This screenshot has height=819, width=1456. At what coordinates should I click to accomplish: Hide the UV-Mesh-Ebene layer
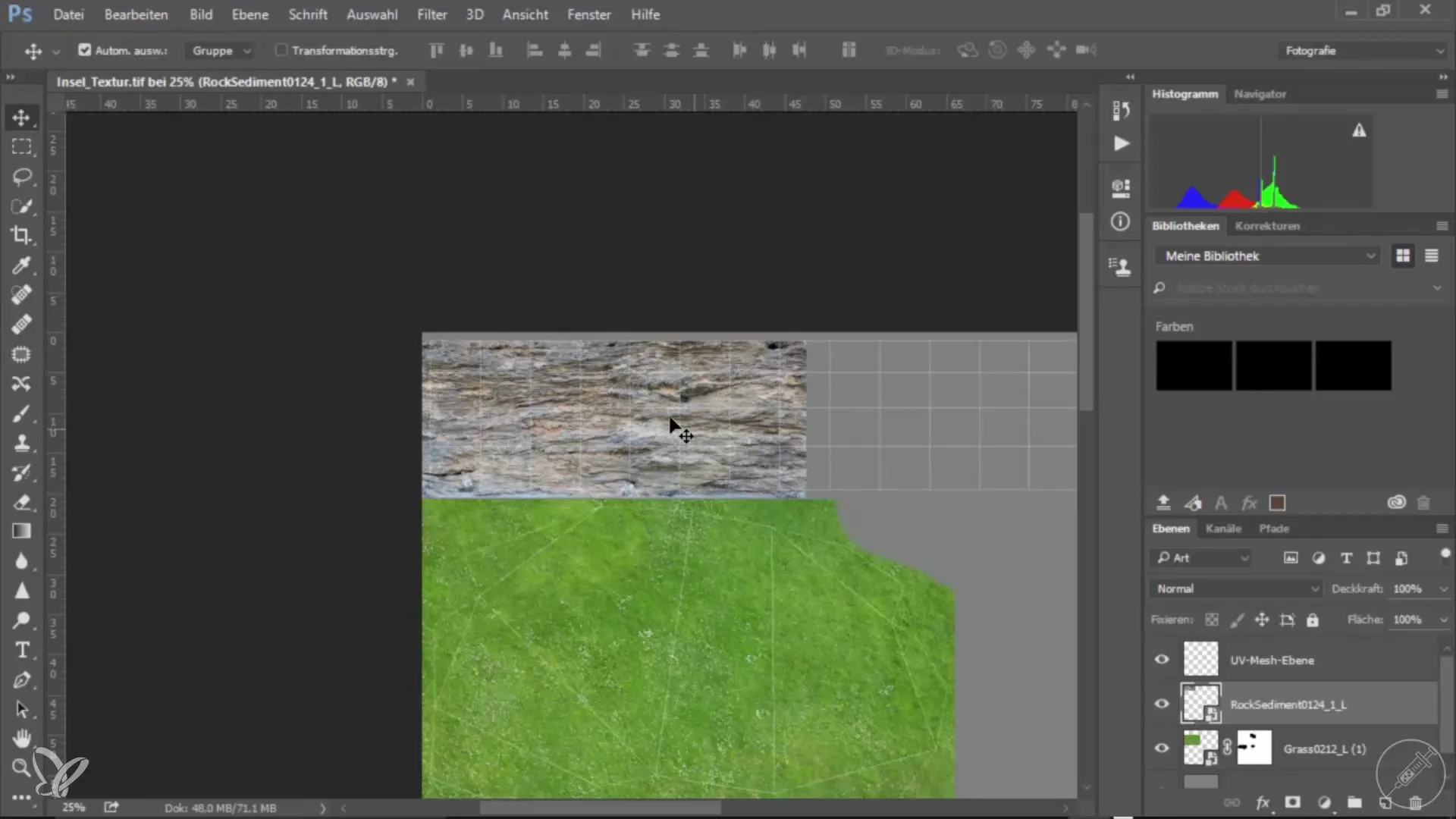[1162, 660]
